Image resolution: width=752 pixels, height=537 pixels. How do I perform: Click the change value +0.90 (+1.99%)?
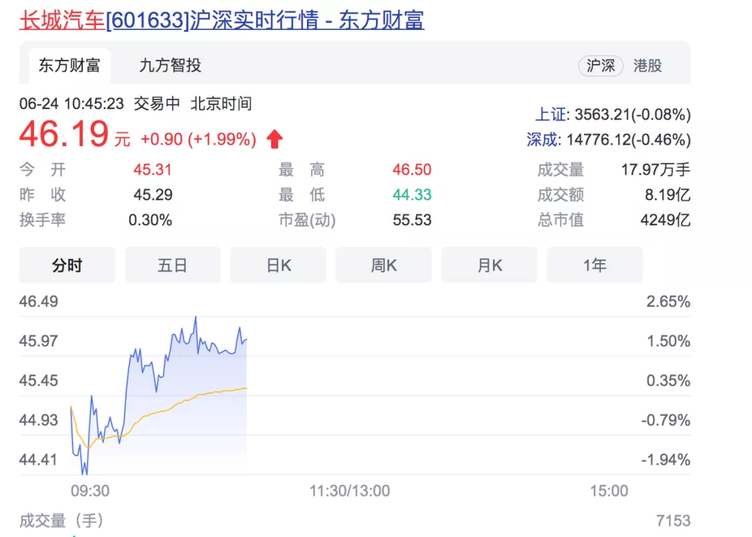point(198,140)
